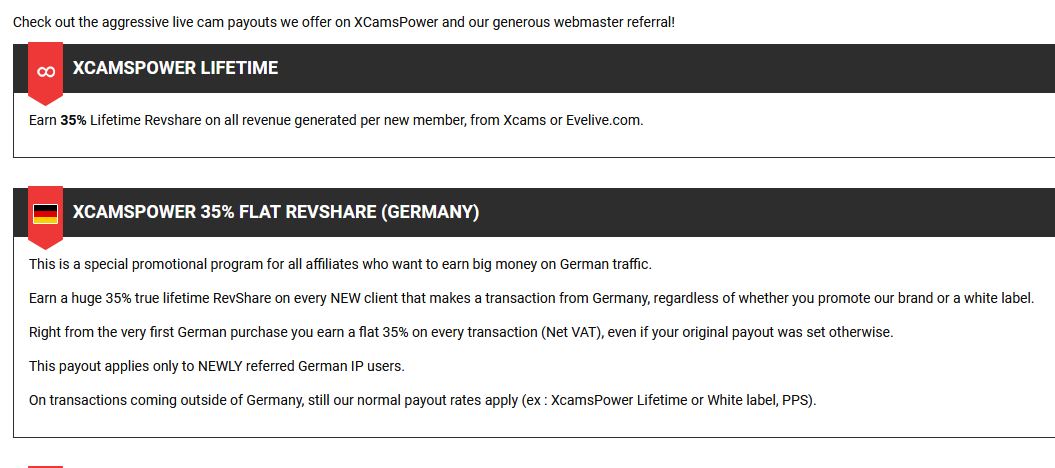
Task: Click the Evelive.com text
Action: point(604,120)
